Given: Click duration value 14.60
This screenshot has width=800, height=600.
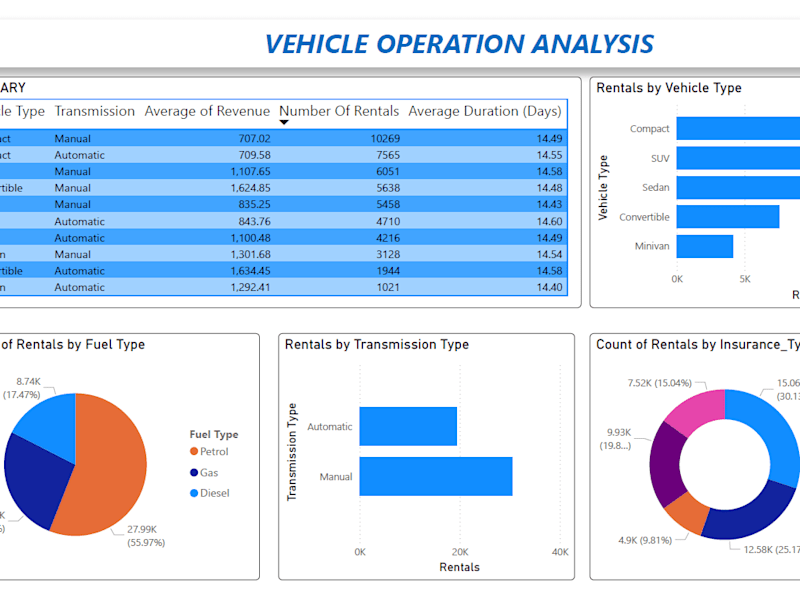Looking at the screenshot, I should point(549,221).
